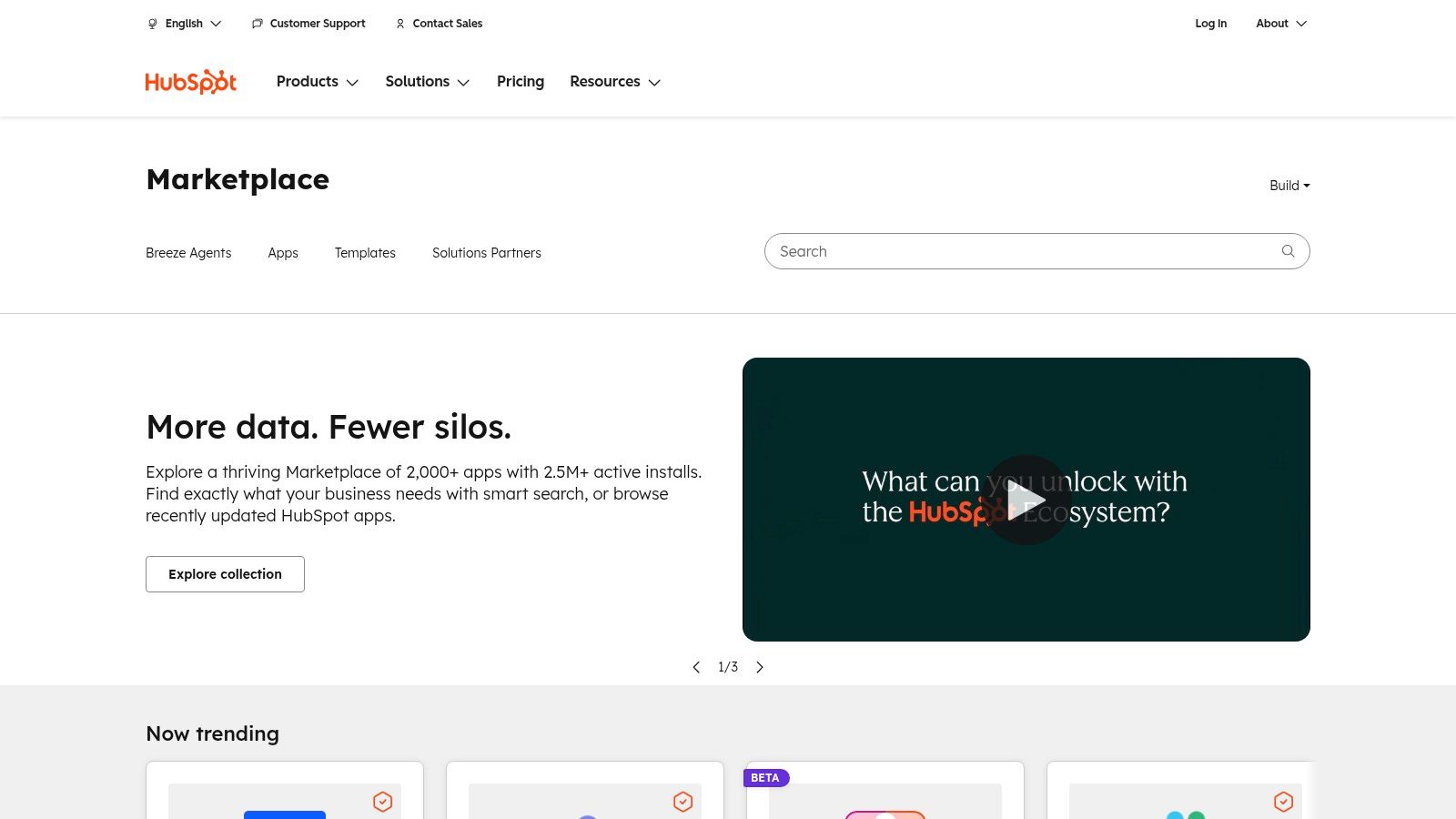Click the certified badge on the first trending card

click(x=382, y=802)
